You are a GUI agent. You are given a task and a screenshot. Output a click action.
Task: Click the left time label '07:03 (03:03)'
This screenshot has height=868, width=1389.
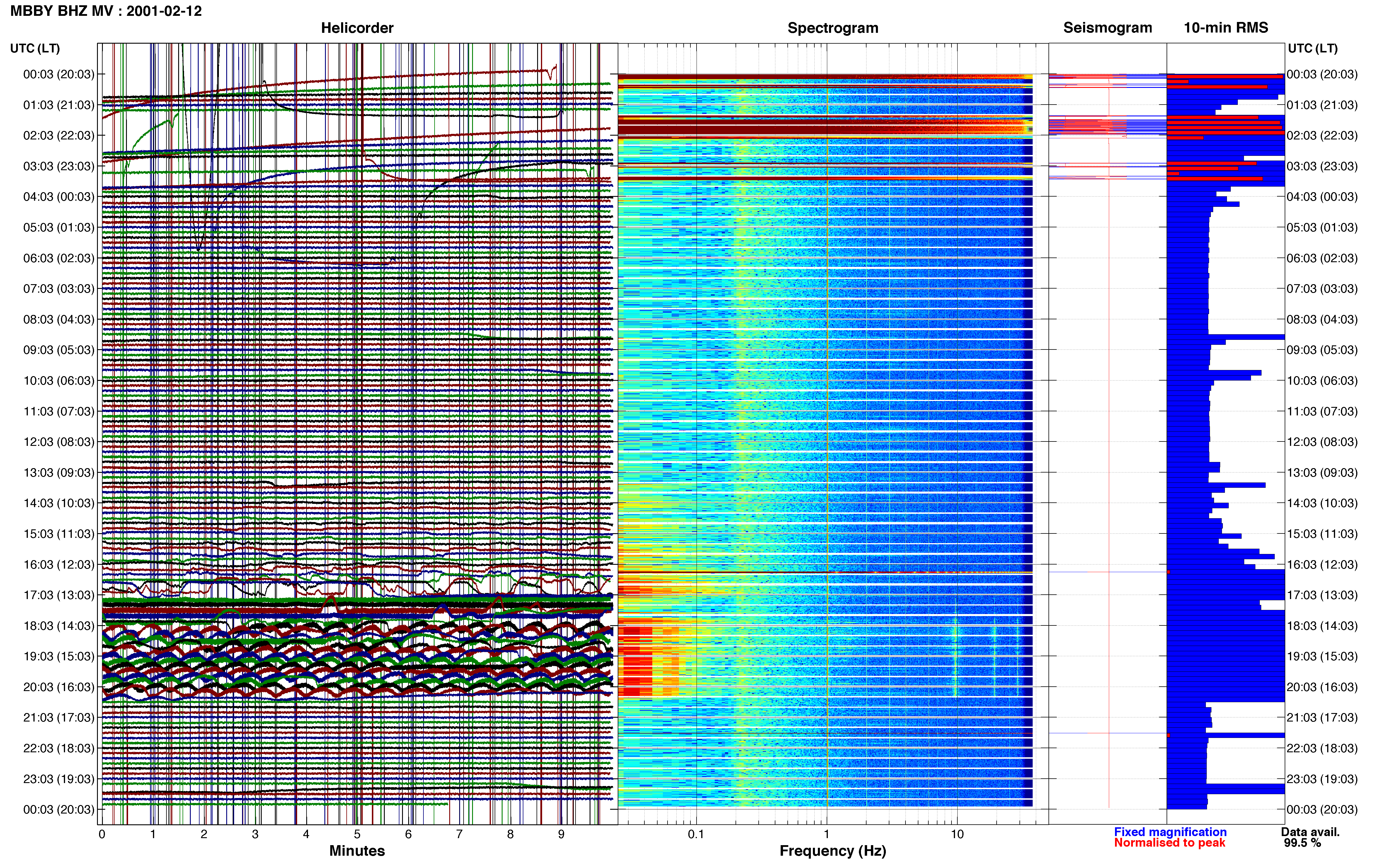coord(59,289)
